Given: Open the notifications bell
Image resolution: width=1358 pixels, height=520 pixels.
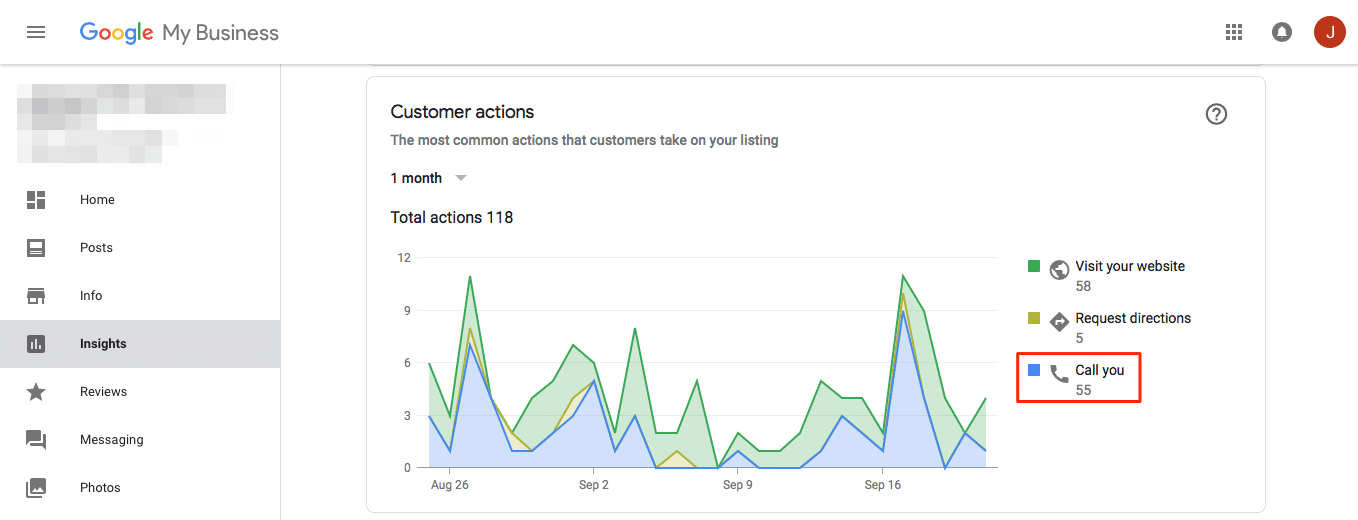Looking at the screenshot, I should coord(1281,32).
